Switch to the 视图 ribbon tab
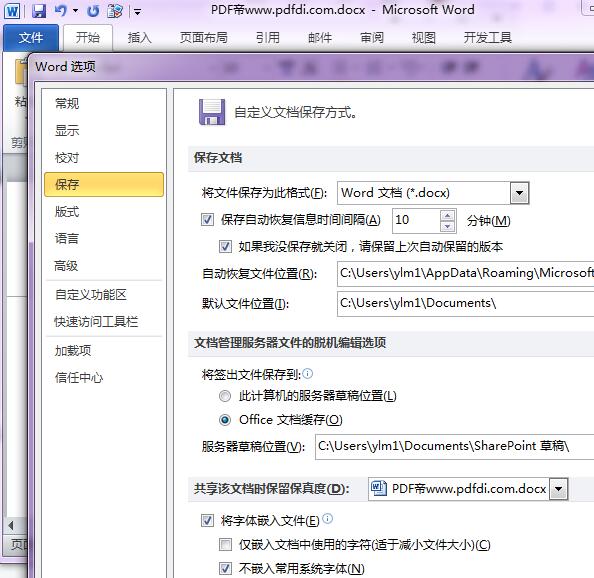 [424, 37]
